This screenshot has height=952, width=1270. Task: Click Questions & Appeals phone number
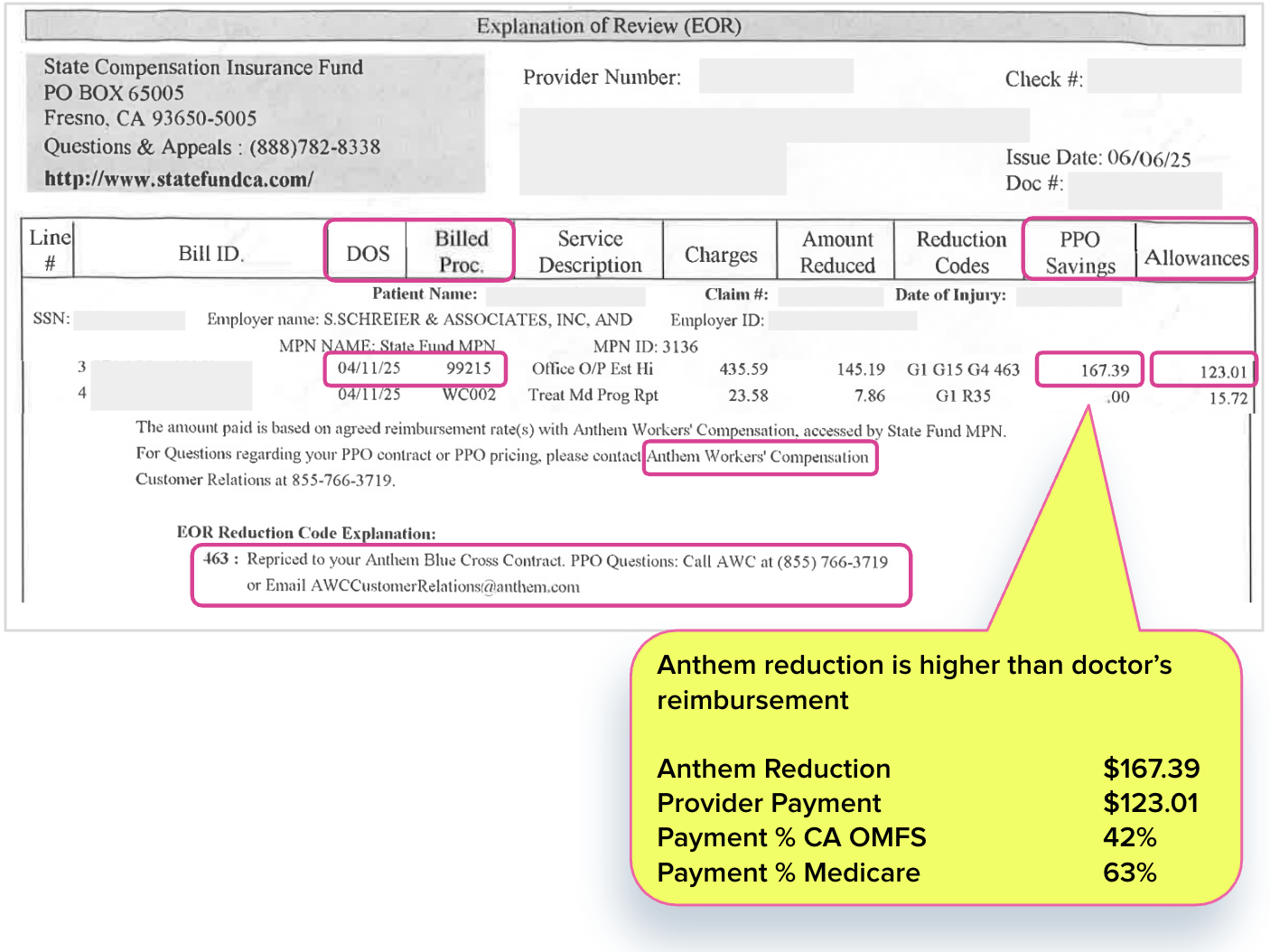pyautogui.click(x=314, y=146)
